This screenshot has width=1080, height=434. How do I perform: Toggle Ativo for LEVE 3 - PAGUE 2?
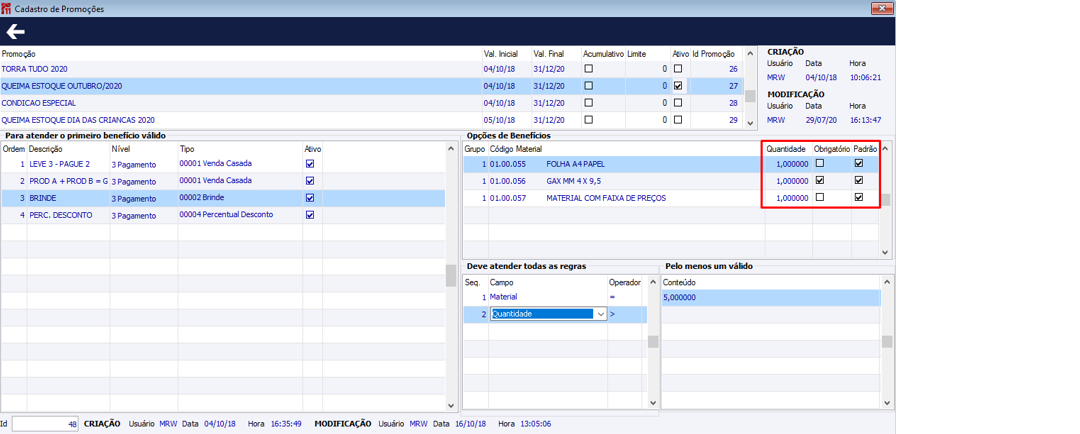[x=310, y=165]
